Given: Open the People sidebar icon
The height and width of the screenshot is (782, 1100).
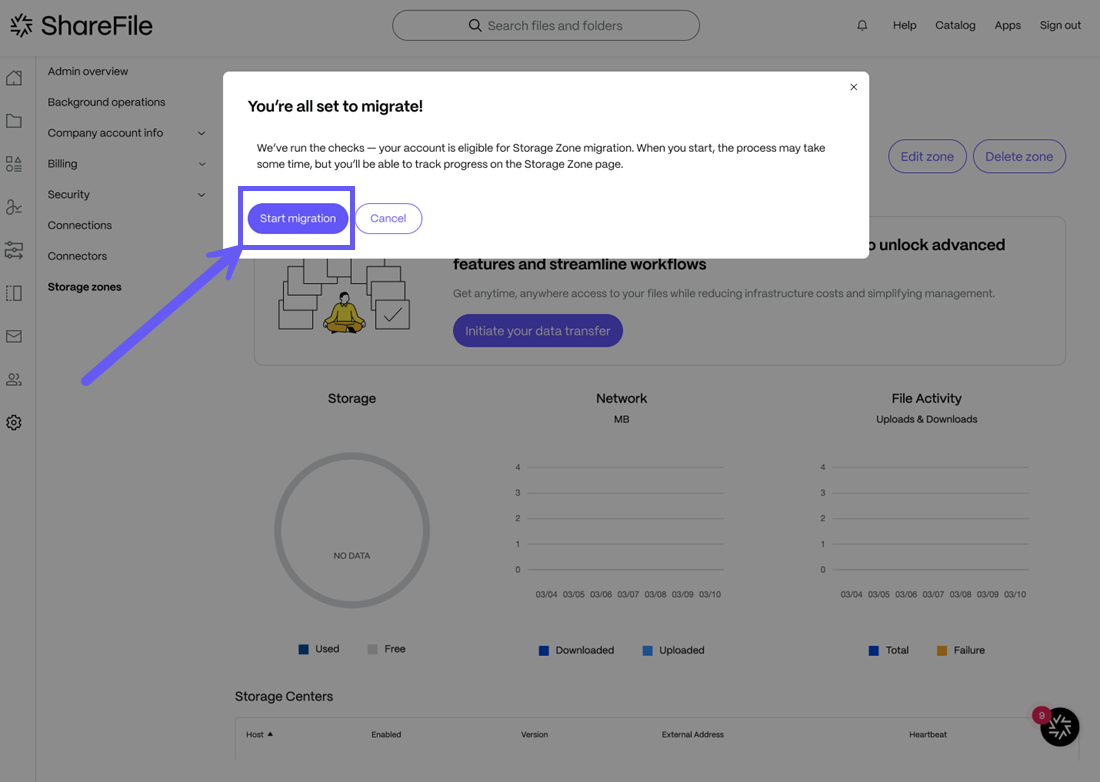Looking at the screenshot, I should [x=14, y=379].
